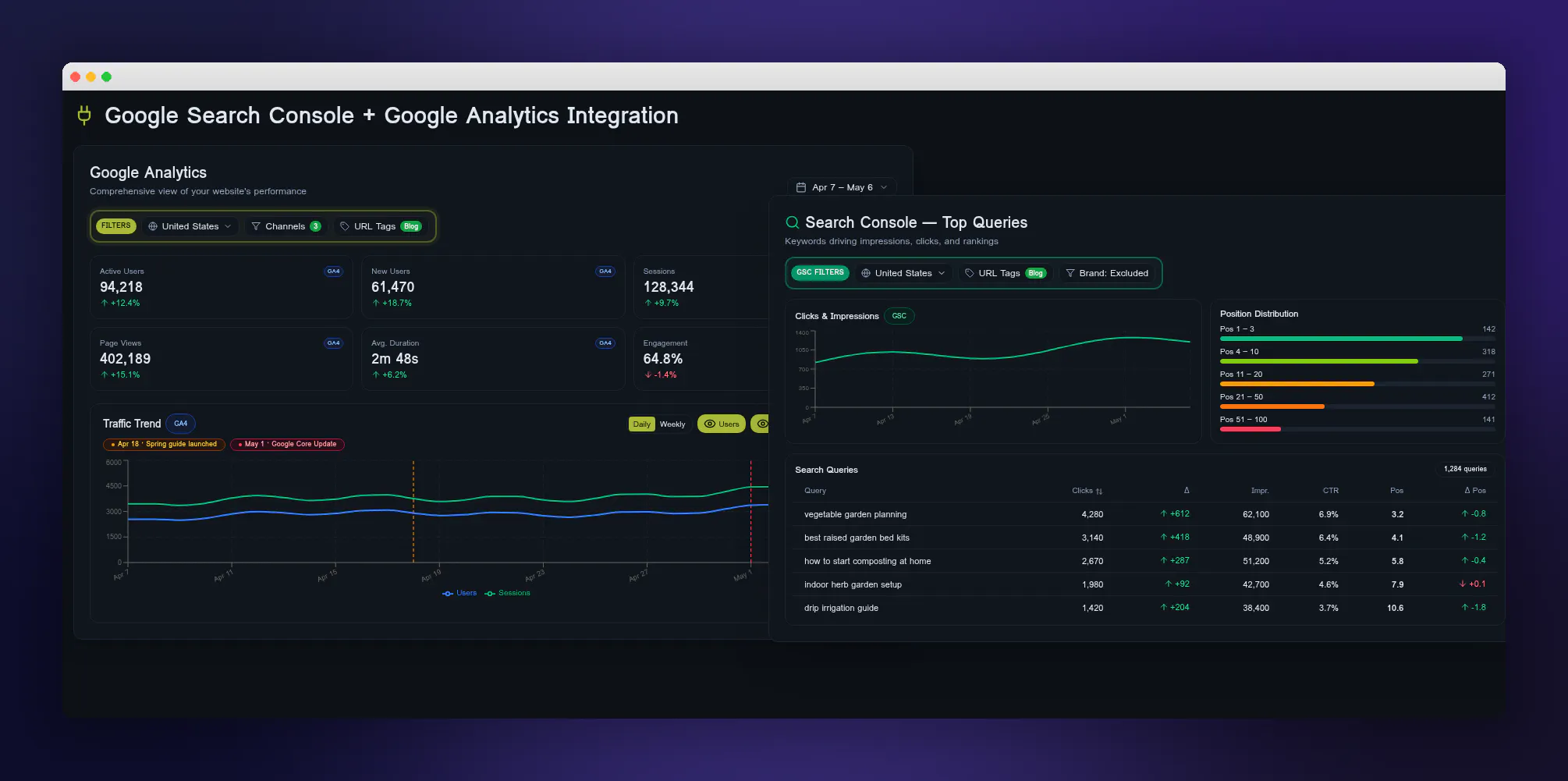
Task: Click the chevron on the date range selector
Action: click(x=884, y=187)
